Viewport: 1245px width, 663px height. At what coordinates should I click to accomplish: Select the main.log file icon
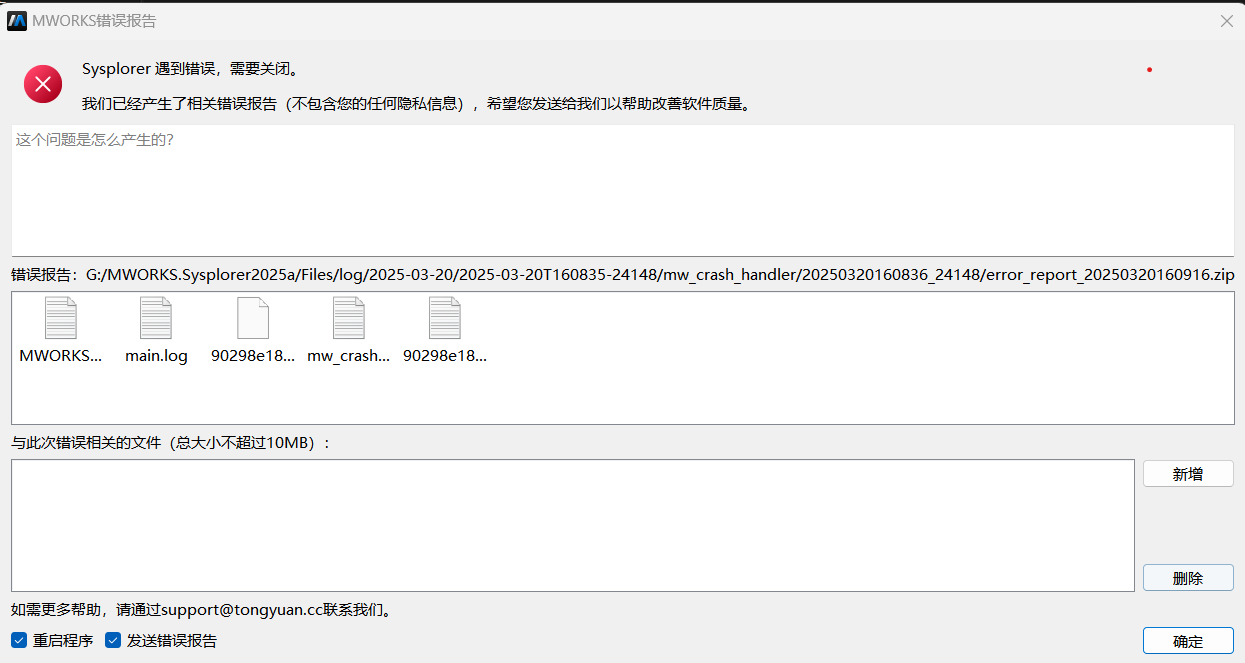pos(156,318)
